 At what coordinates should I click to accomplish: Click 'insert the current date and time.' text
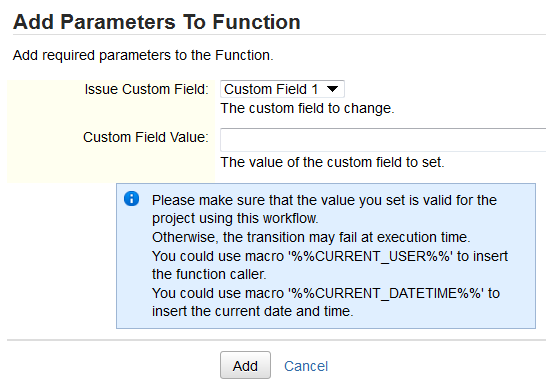click(x=252, y=311)
